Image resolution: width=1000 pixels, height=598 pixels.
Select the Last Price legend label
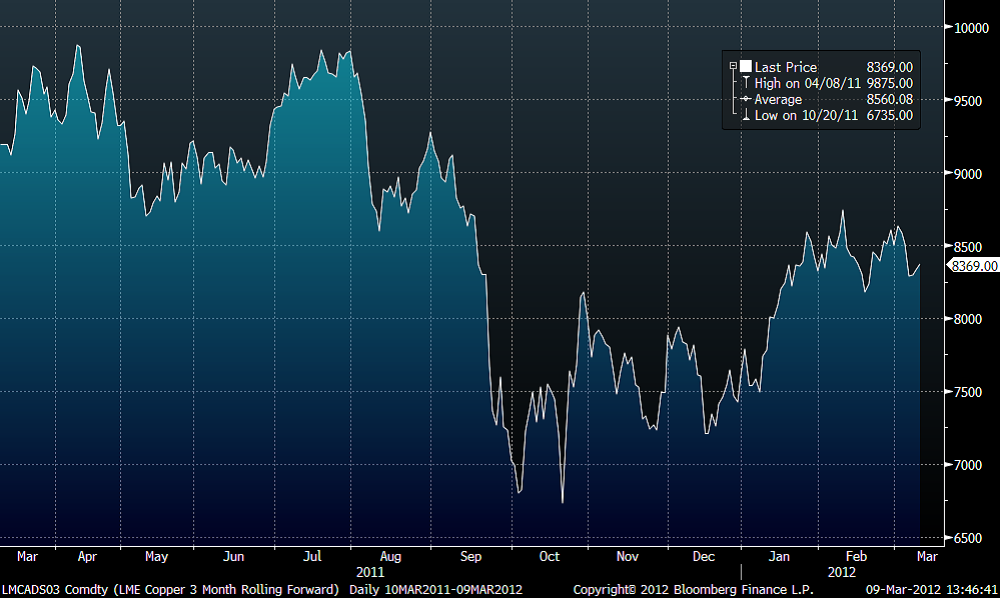pos(786,67)
